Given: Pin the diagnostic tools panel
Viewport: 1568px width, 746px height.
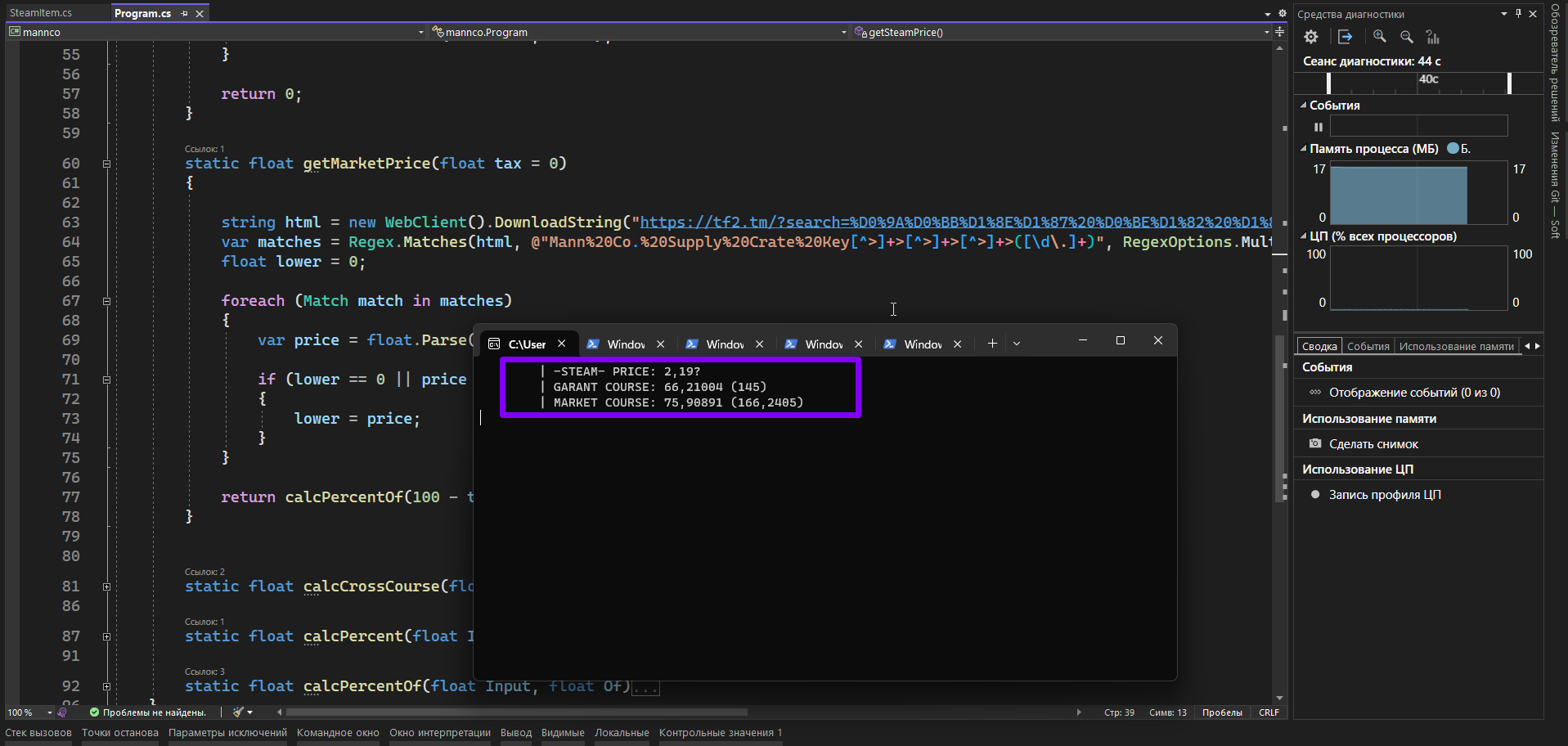Looking at the screenshot, I should [1518, 14].
